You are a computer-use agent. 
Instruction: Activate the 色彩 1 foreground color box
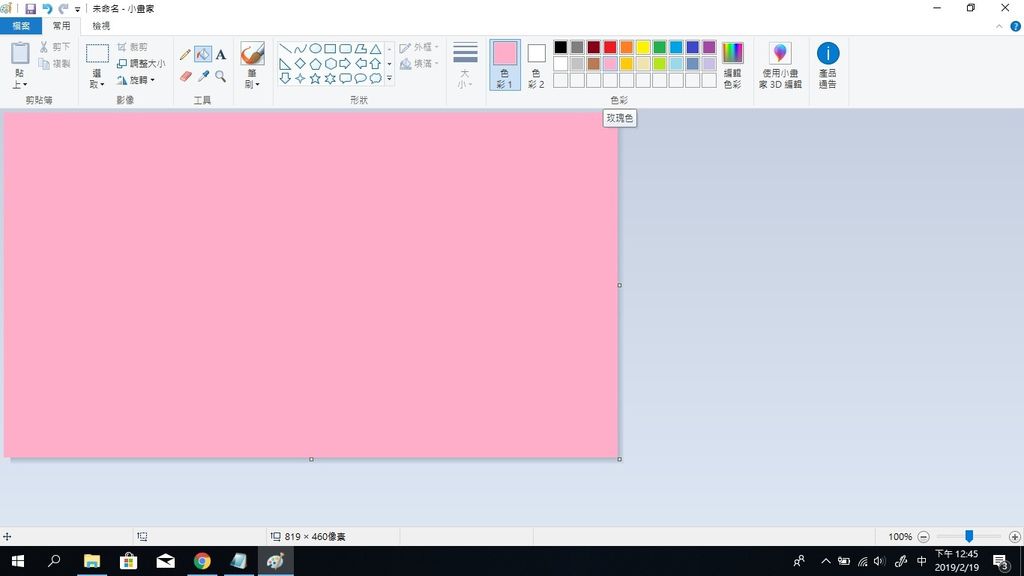[505, 65]
